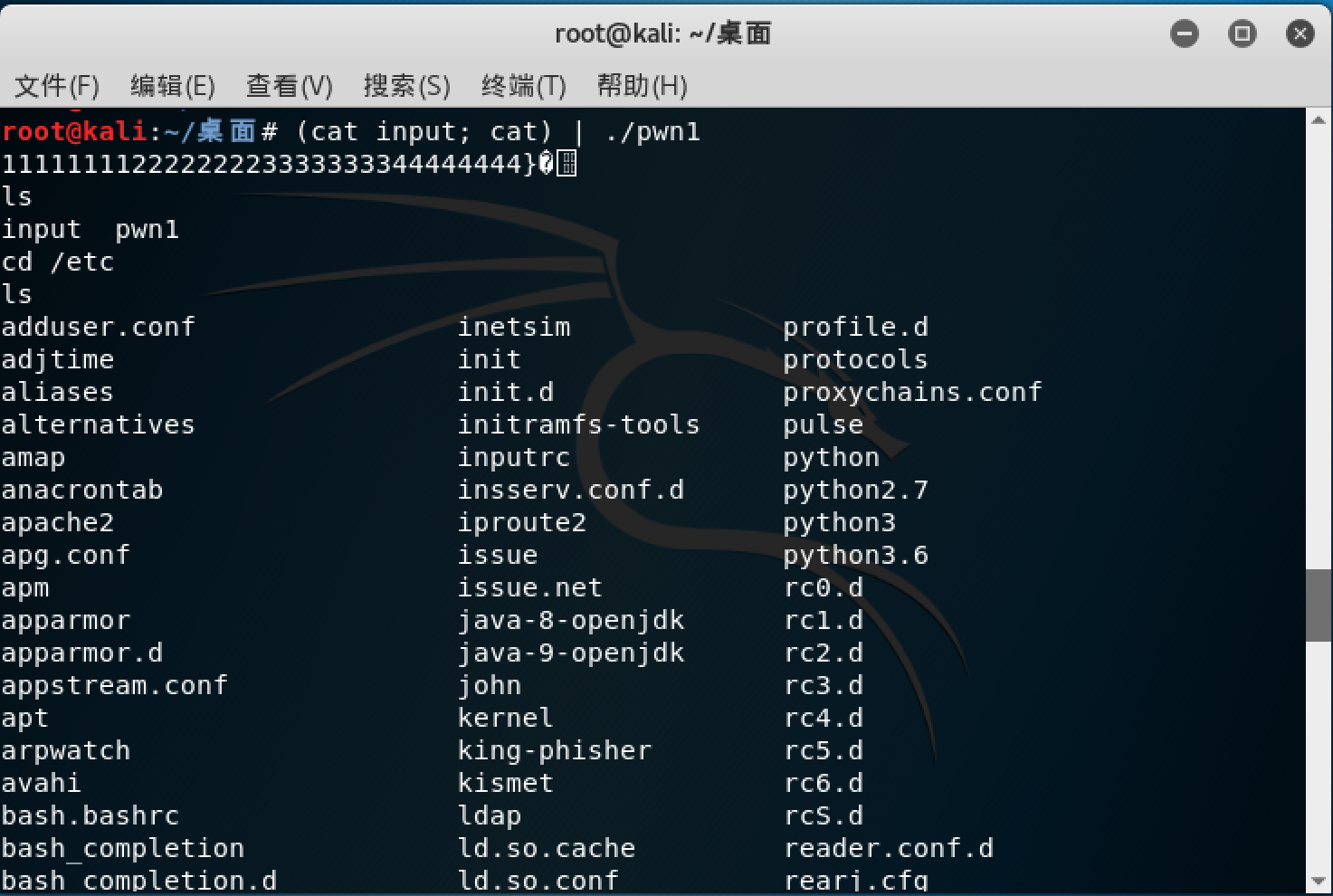
Task: Click 'king-phisher' entry
Action: coord(555,751)
